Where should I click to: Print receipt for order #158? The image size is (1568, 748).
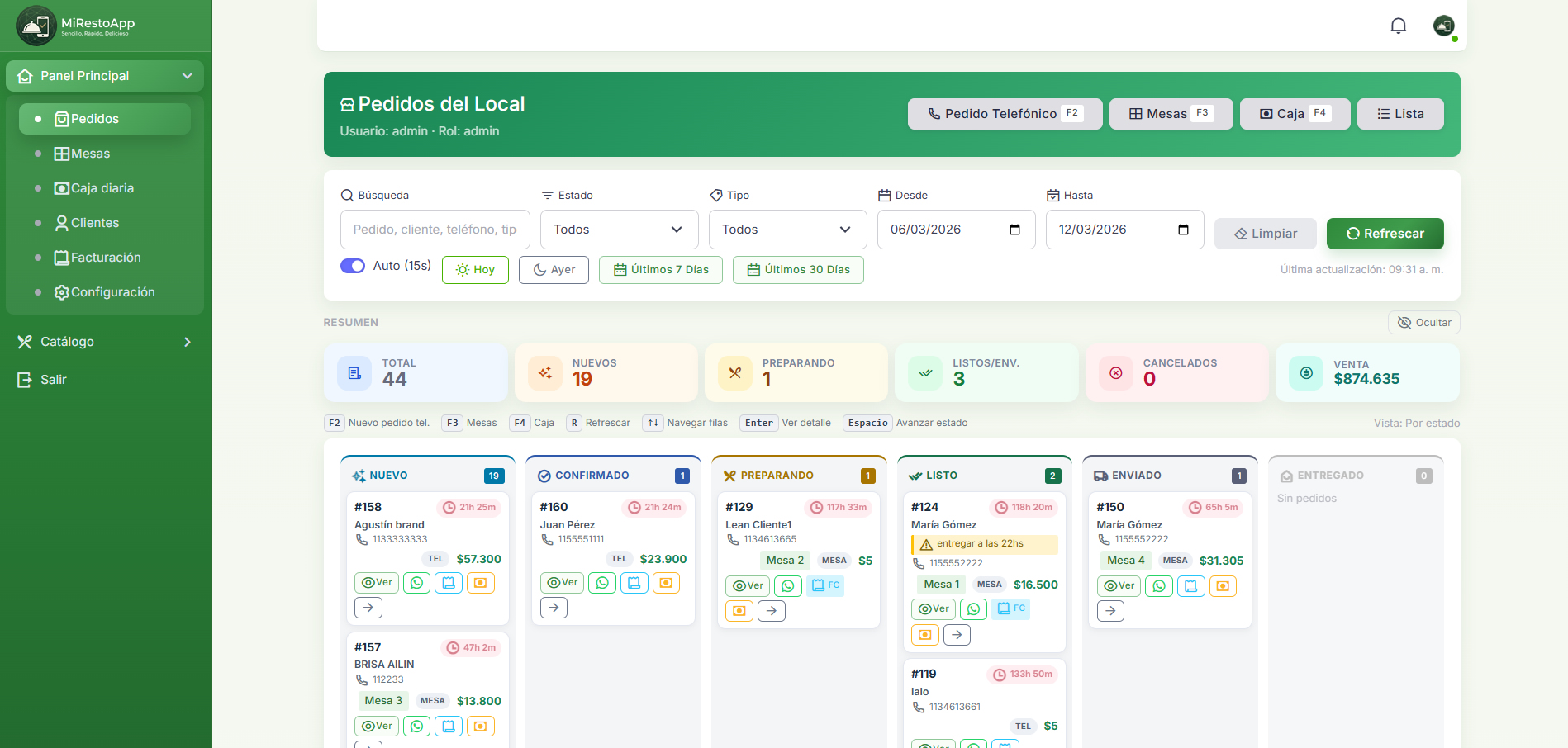click(449, 583)
